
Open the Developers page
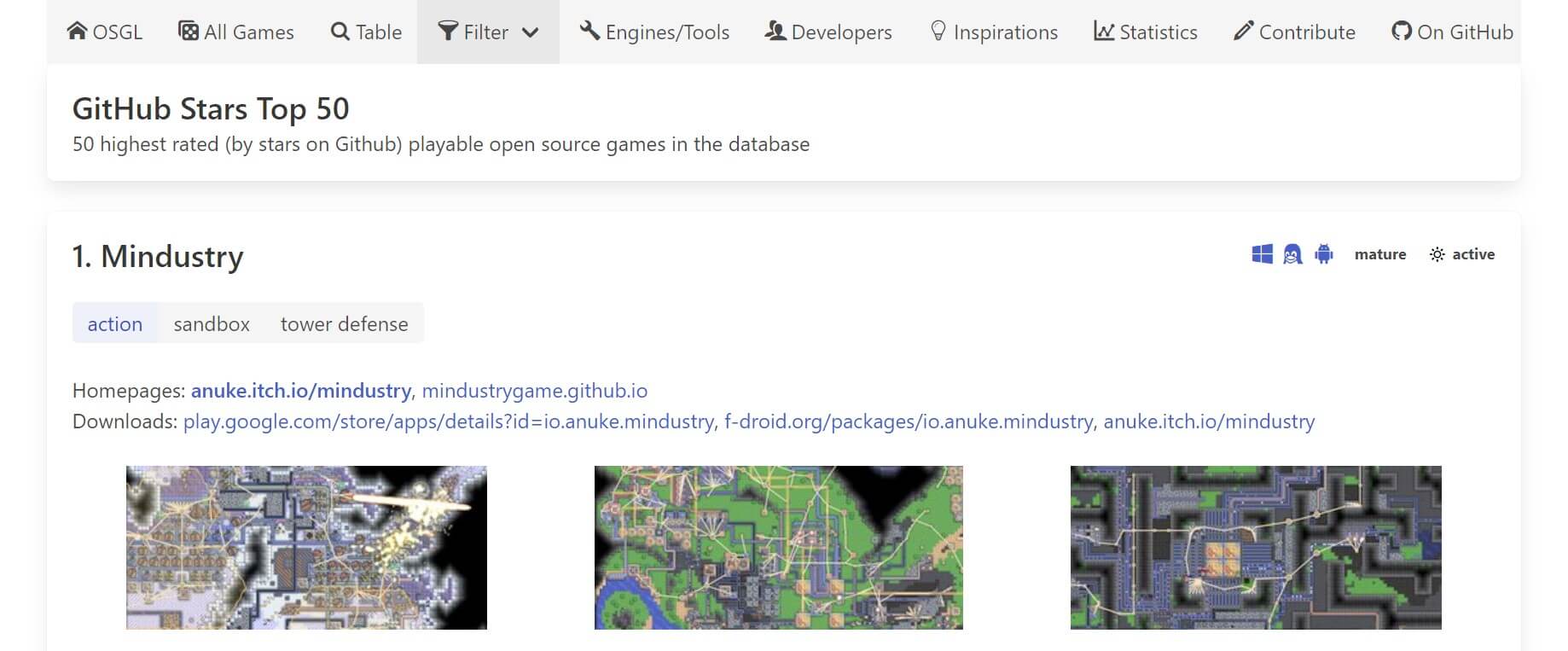click(828, 32)
